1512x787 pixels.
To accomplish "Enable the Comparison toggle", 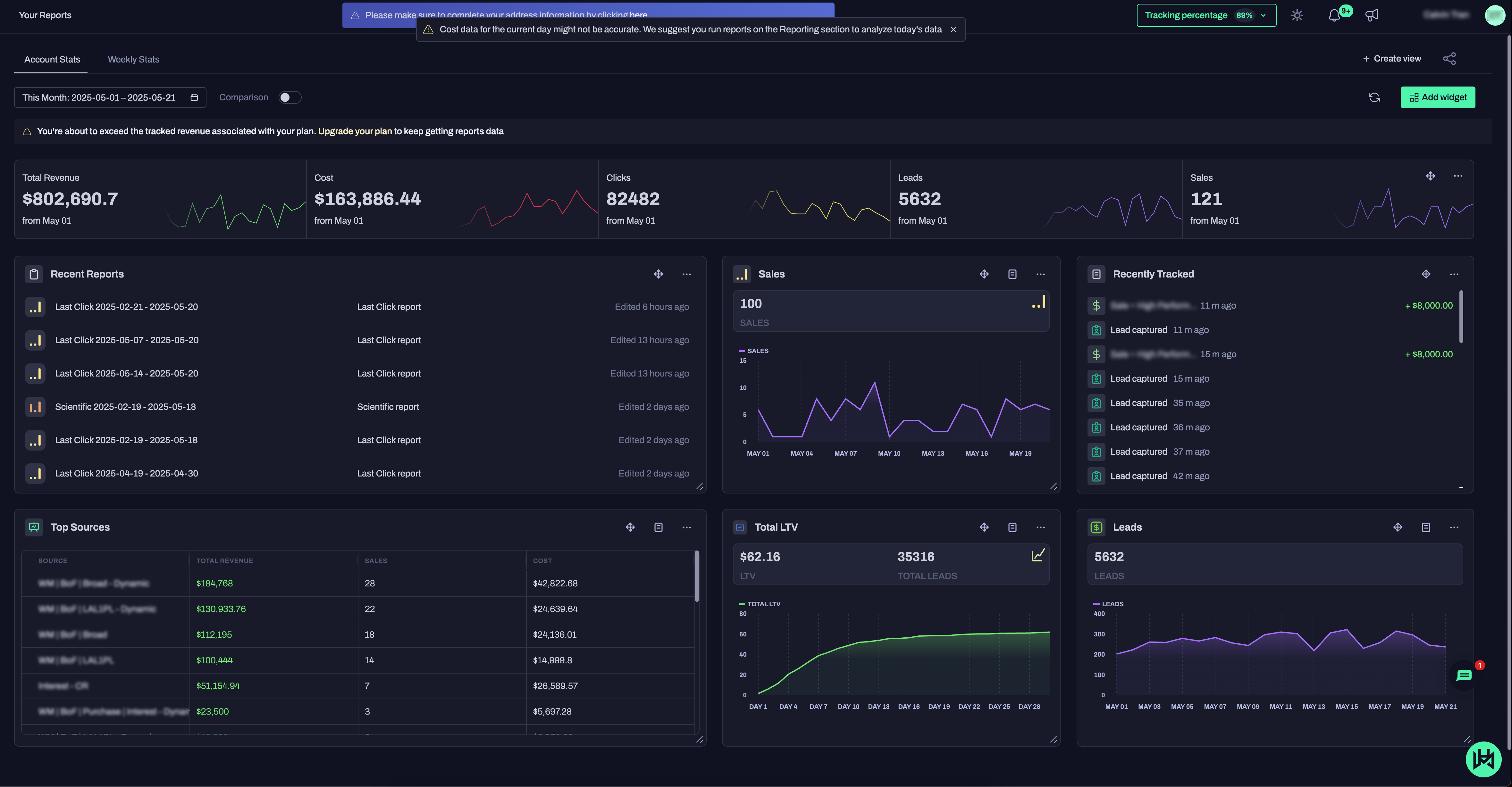I will [x=290, y=97].
